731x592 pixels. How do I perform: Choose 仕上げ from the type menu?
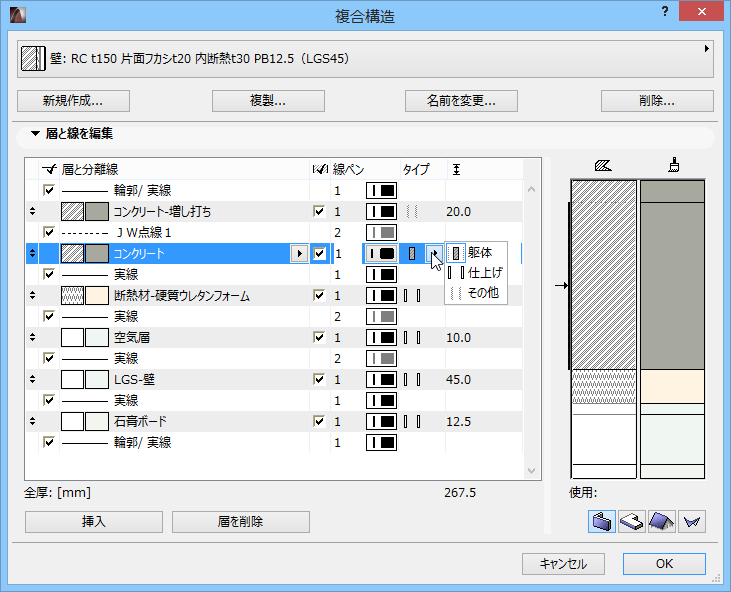click(476, 272)
